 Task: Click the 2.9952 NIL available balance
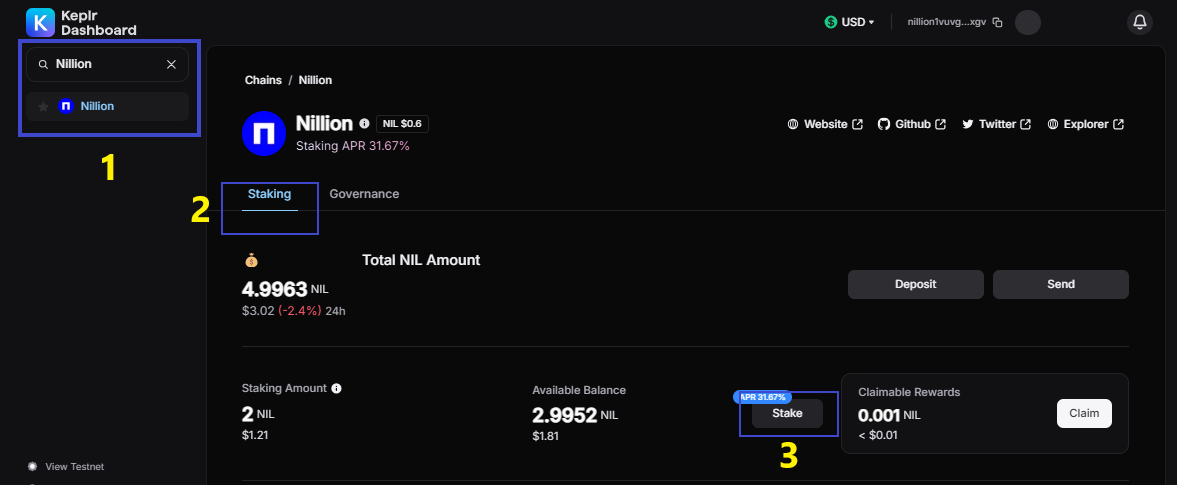pos(575,415)
